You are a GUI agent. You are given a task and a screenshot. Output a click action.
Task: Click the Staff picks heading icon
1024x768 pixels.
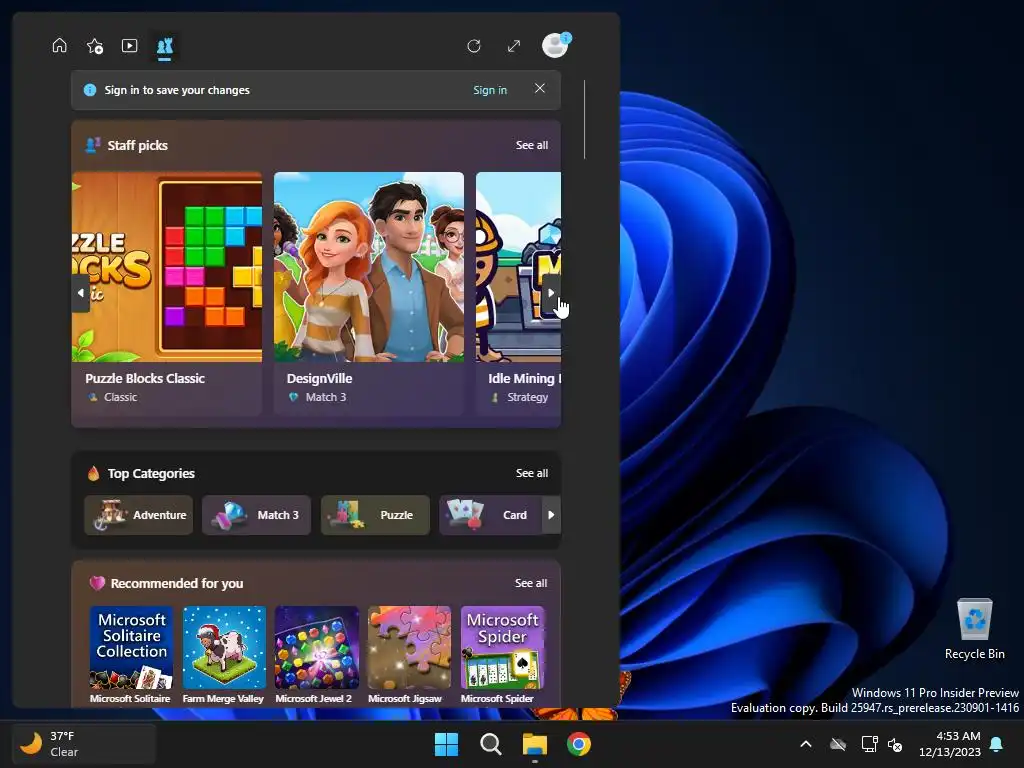[x=93, y=145]
